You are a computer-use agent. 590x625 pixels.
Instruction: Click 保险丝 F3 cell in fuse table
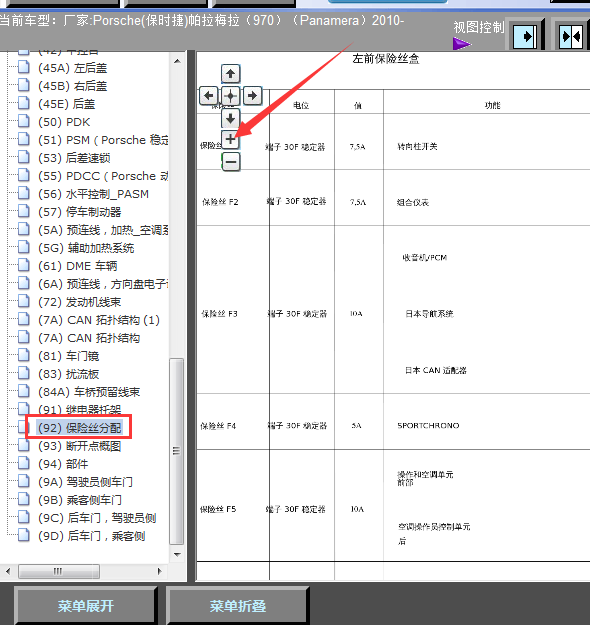pyautogui.click(x=219, y=314)
